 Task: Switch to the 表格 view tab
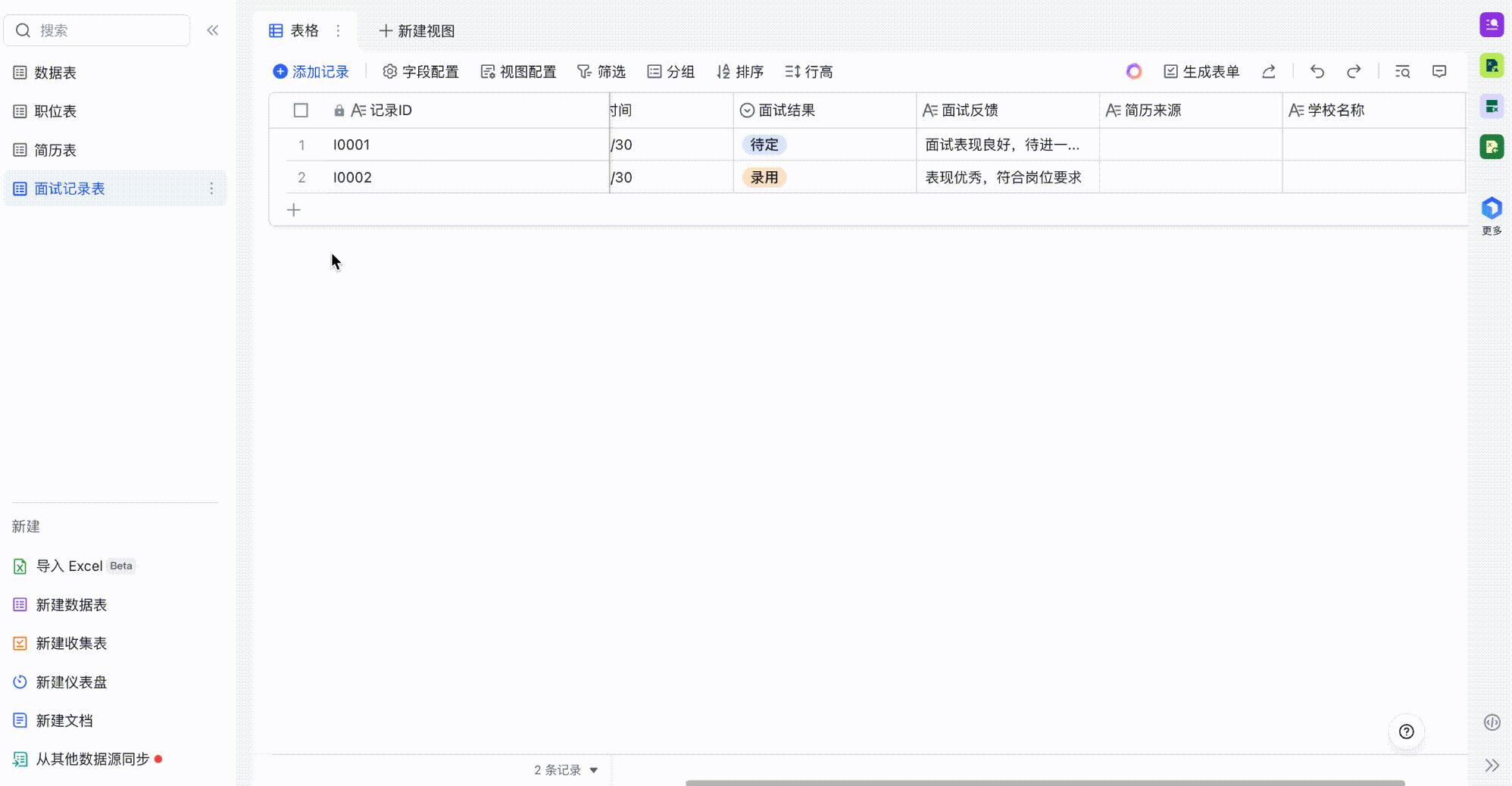[295, 30]
